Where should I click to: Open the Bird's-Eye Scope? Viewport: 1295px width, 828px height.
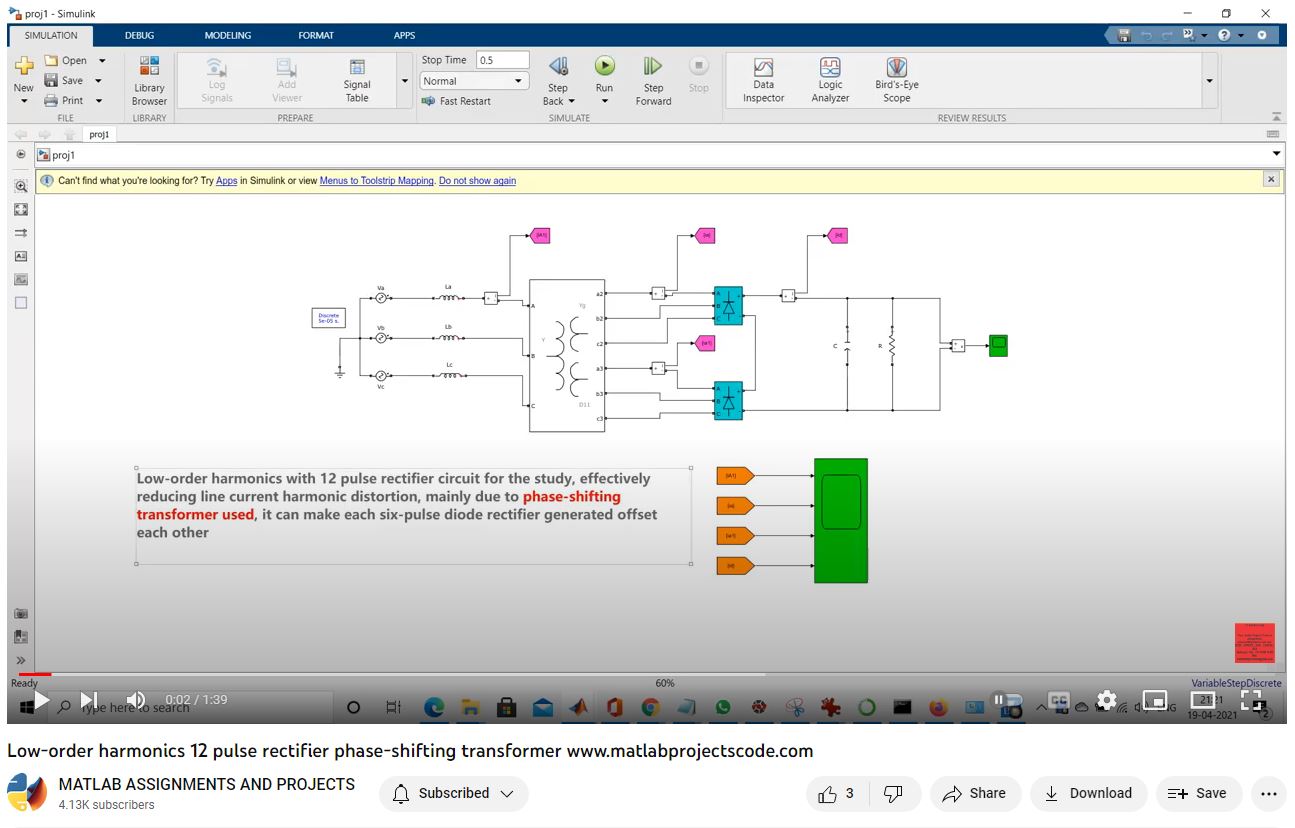[x=897, y=80]
